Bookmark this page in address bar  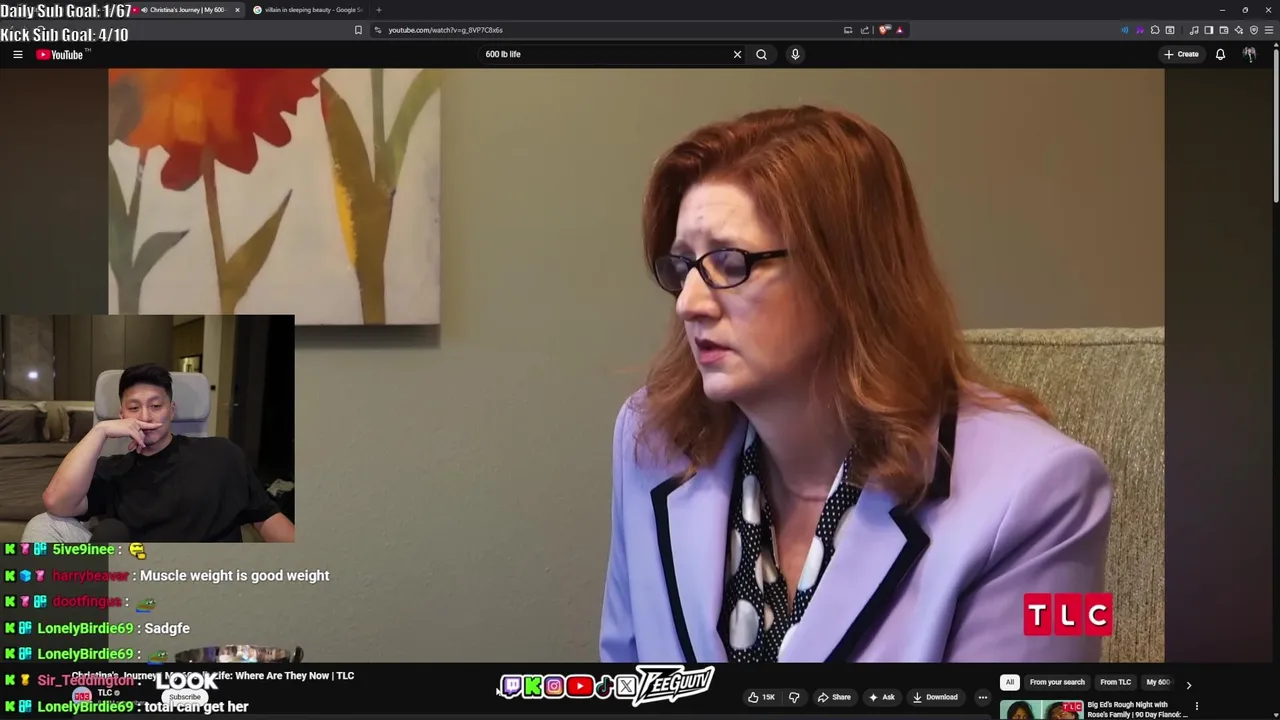(358, 30)
